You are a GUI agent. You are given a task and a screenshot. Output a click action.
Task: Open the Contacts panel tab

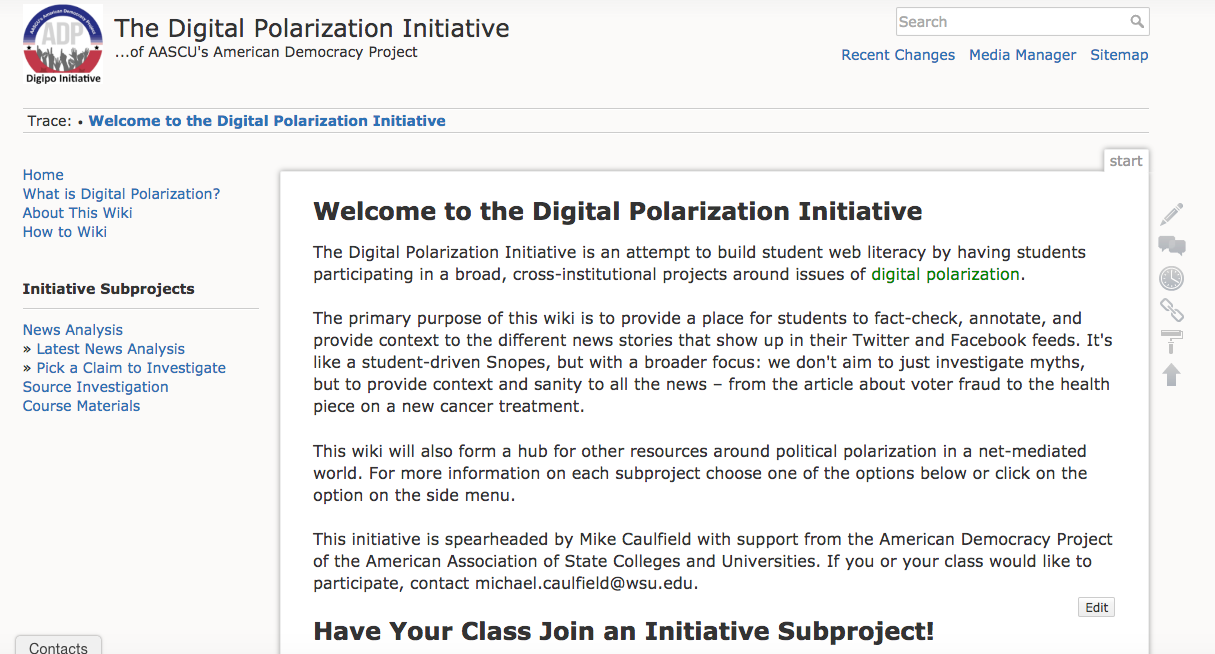point(59,645)
